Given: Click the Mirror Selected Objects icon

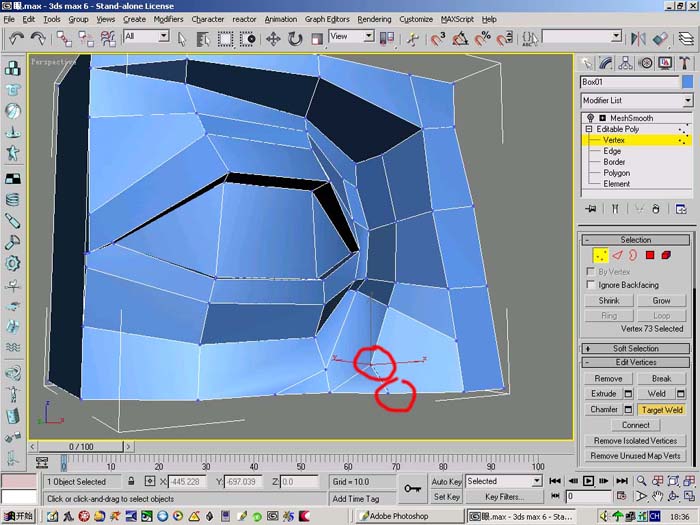Looking at the screenshot, I should pyautogui.click(x=638, y=39).
